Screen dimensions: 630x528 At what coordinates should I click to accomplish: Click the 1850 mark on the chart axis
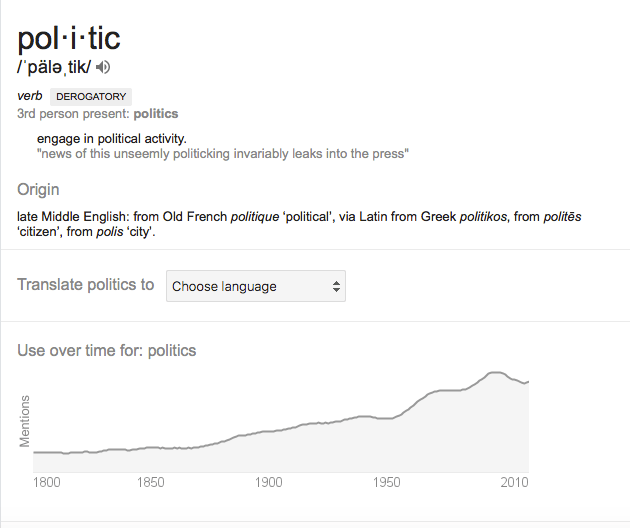151,483
